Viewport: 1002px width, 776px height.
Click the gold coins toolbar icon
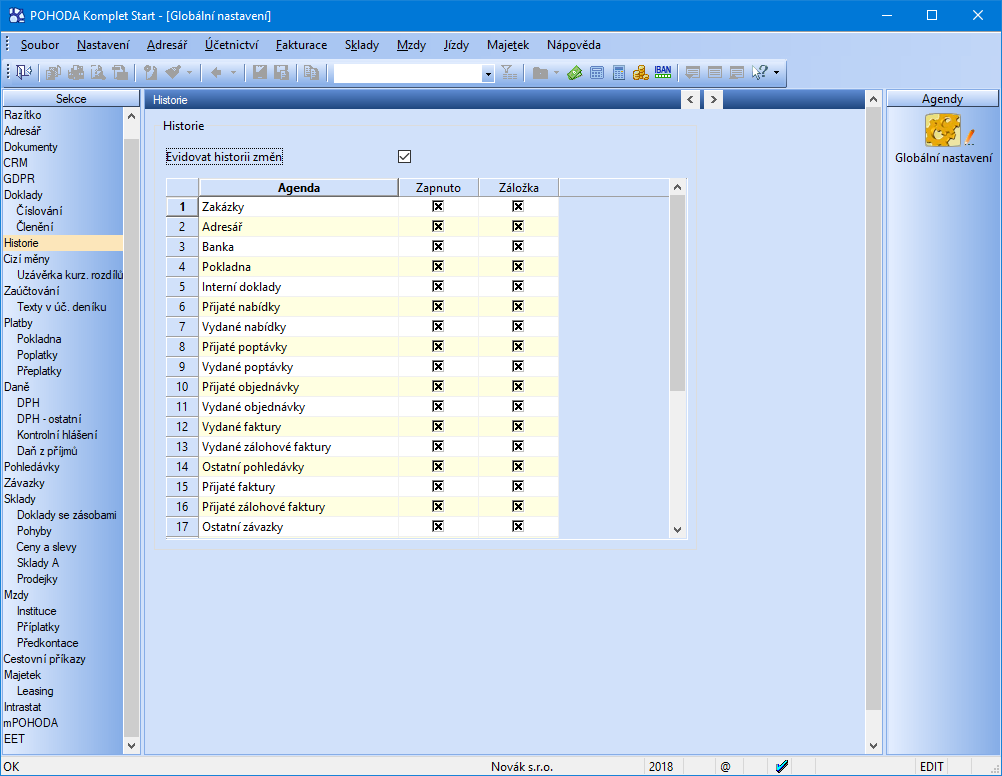pyautogui.click(x=640, y=73)
